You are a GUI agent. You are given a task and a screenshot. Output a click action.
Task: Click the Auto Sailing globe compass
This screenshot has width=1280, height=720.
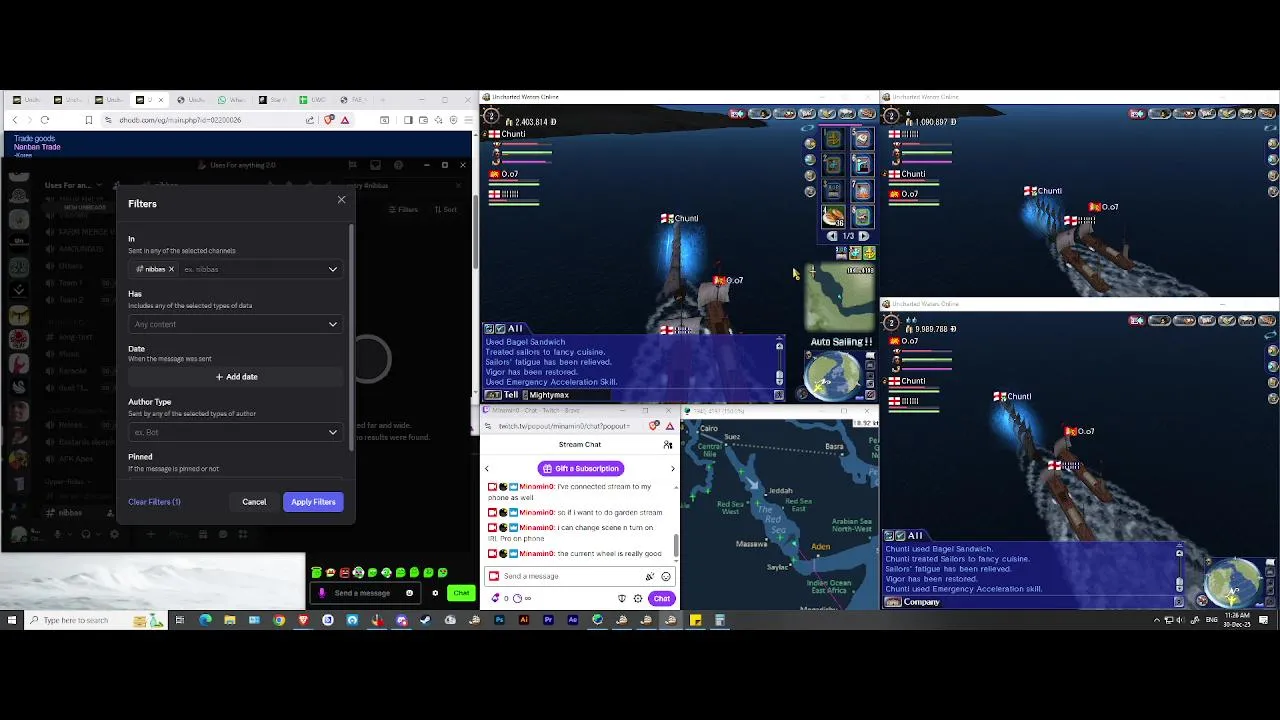pos(833,375)
